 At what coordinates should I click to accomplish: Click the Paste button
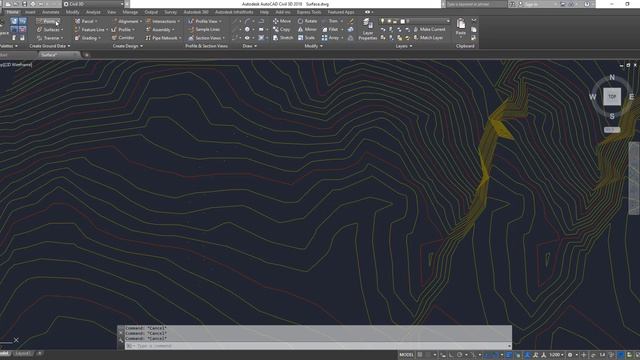pyautogui.click(x=461, y=27)
